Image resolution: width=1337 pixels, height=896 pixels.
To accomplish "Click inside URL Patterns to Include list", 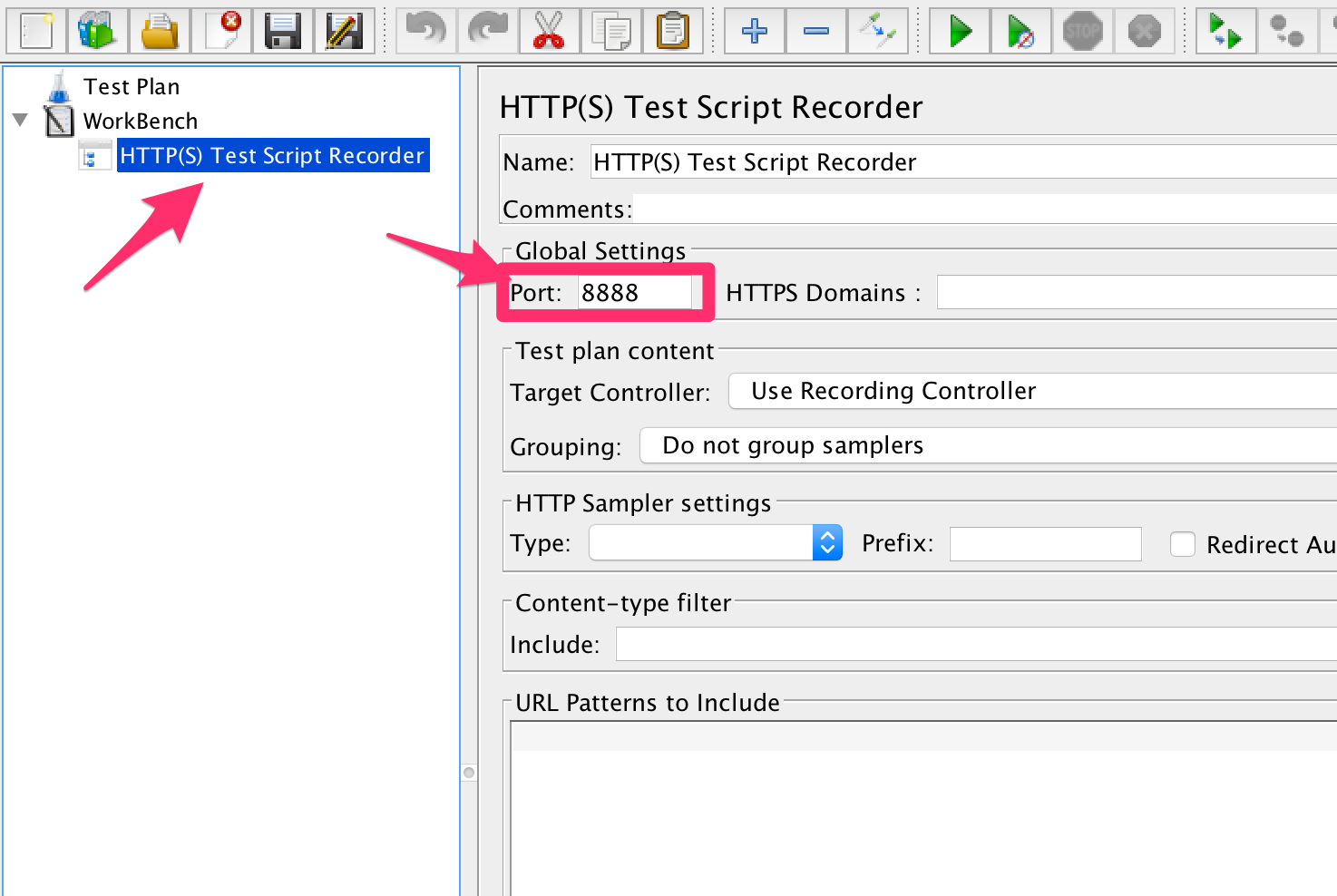I will point(923,809).
